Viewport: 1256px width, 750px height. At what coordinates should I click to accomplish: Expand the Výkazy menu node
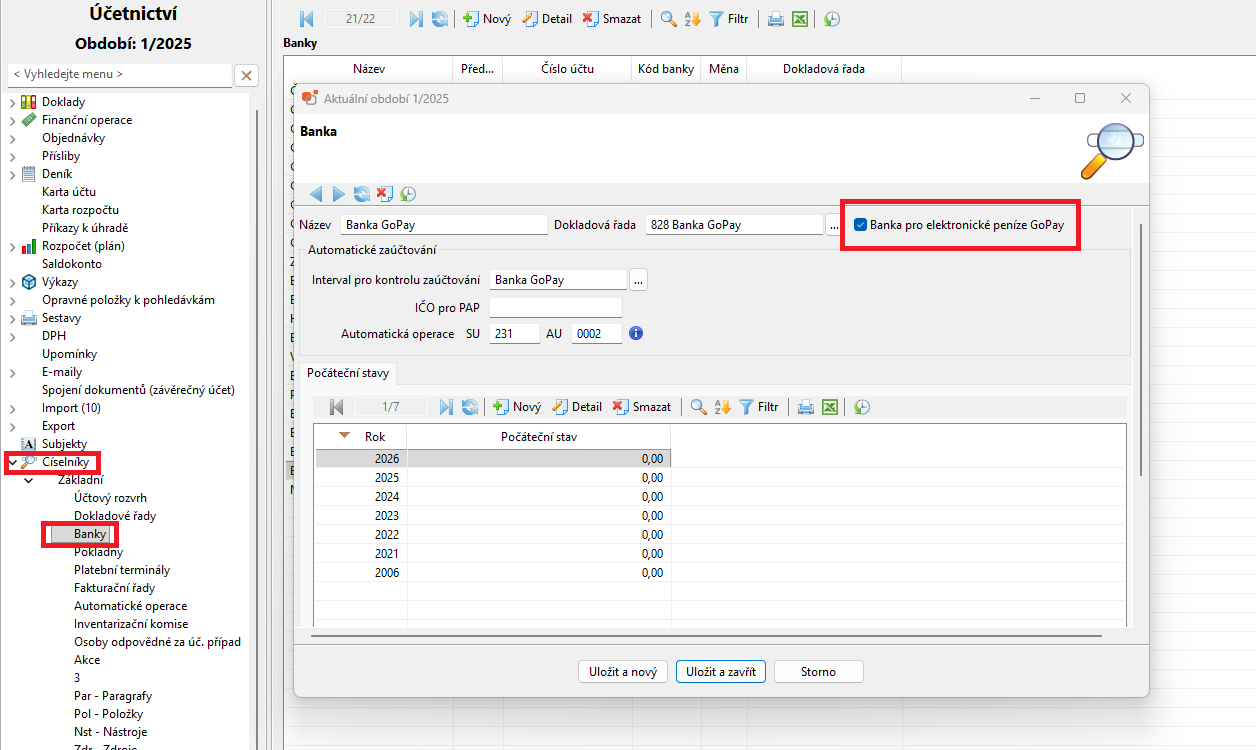[12, 282]
